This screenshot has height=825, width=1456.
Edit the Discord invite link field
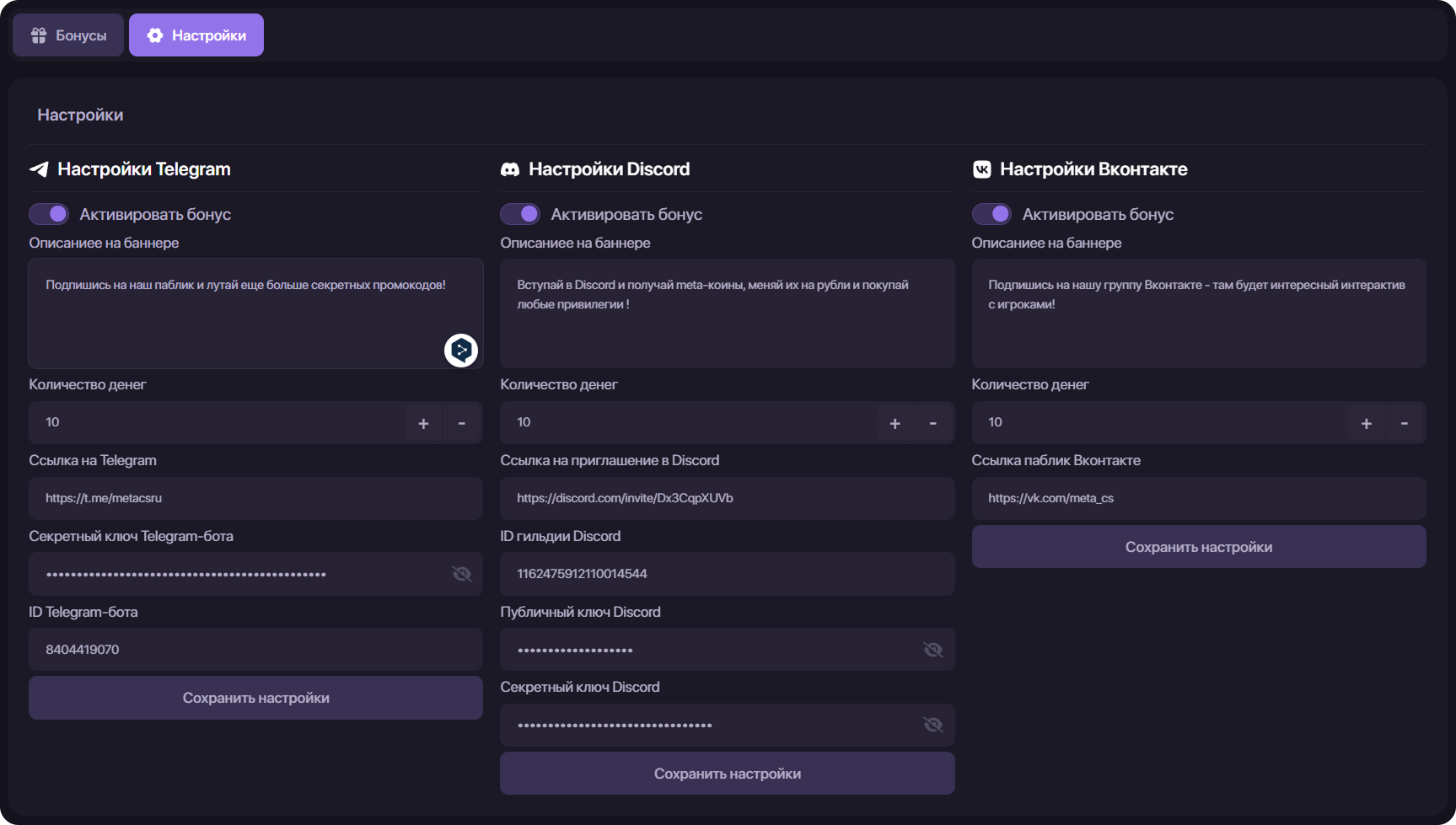(727, 498)
